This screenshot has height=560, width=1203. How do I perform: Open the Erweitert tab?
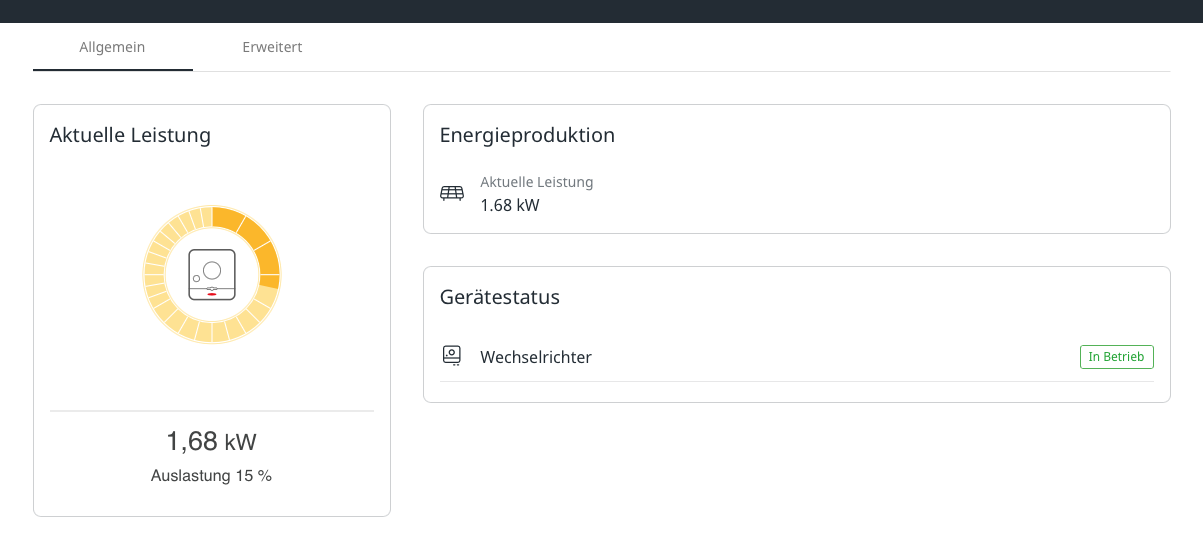point(272,47)
